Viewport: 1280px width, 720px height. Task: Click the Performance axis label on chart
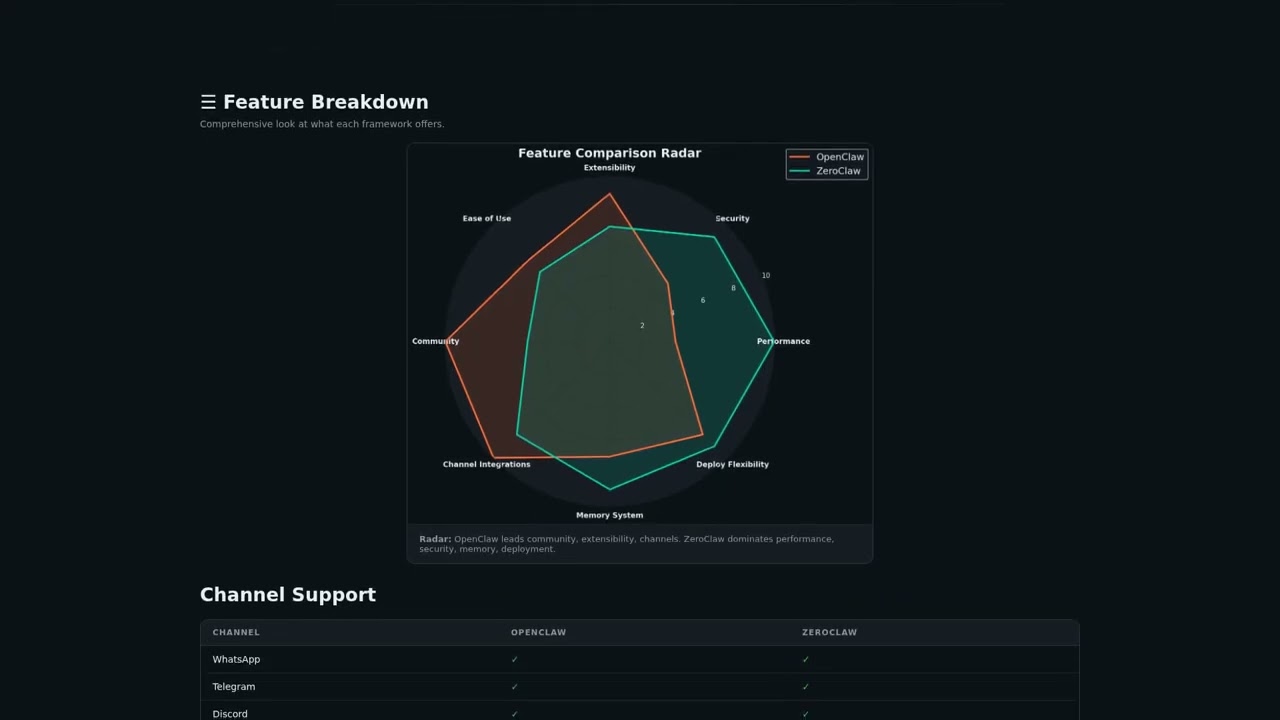(x=783, y=341)
